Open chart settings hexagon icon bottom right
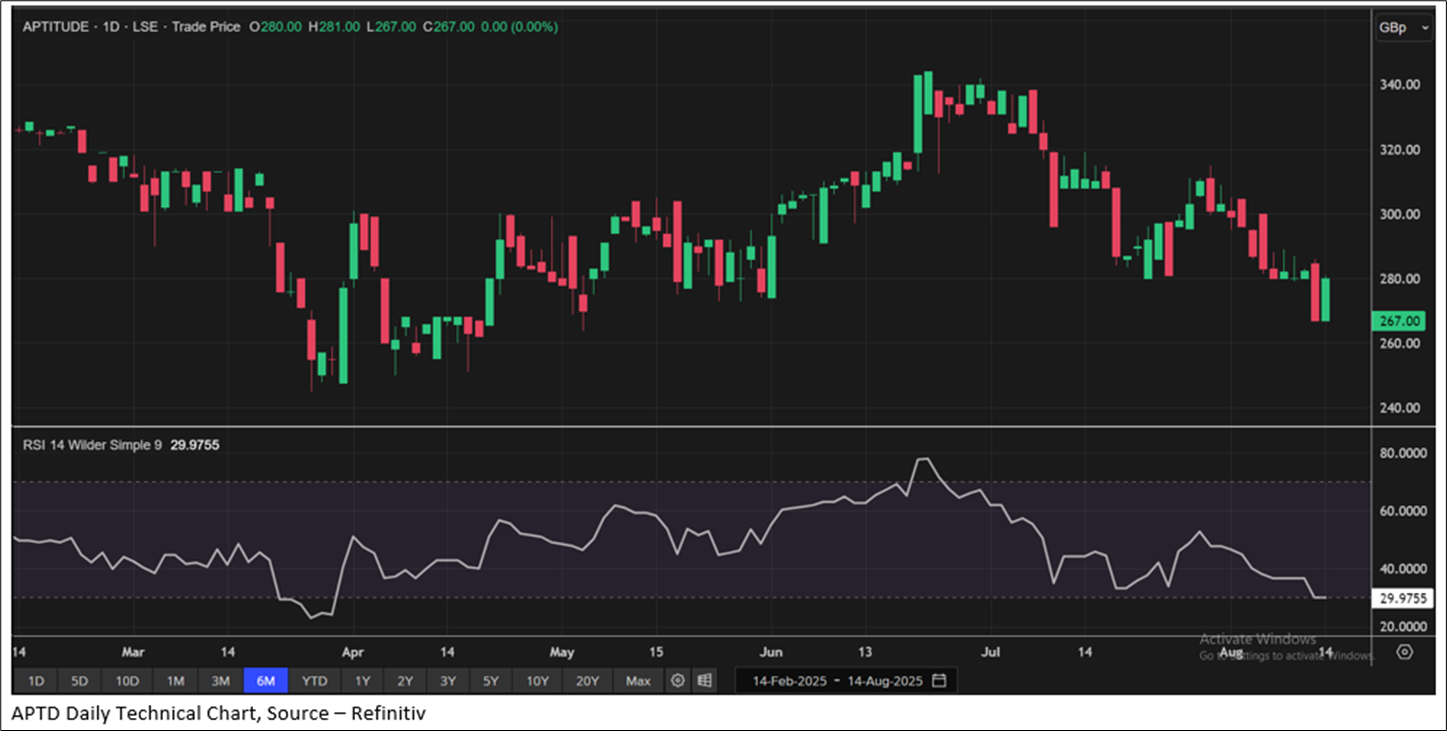This screenshot has width=1447, height=731. (x=1404, y=652)
